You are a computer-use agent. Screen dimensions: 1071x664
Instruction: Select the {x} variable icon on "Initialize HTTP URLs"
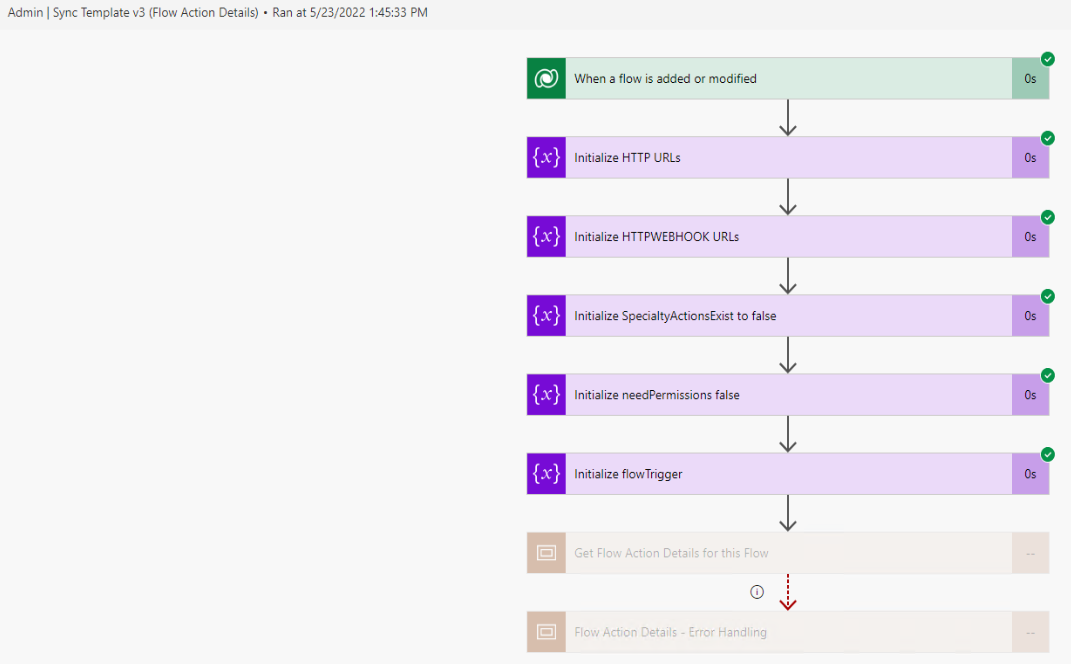click(x=546, y=157)
